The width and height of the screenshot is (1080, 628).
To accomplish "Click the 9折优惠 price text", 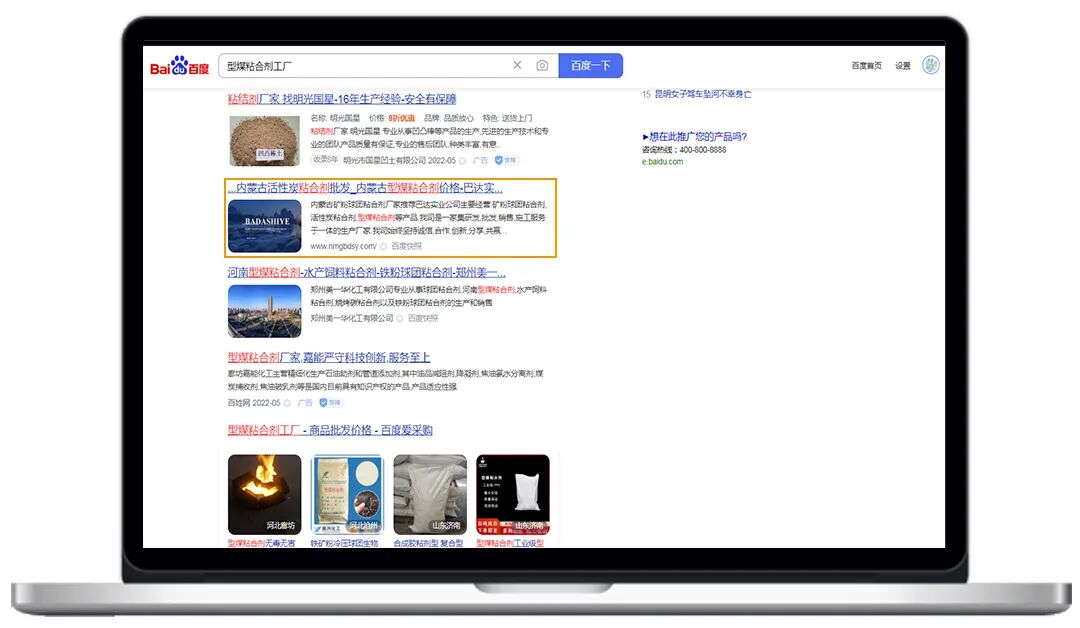I will [x=402, y=118].
